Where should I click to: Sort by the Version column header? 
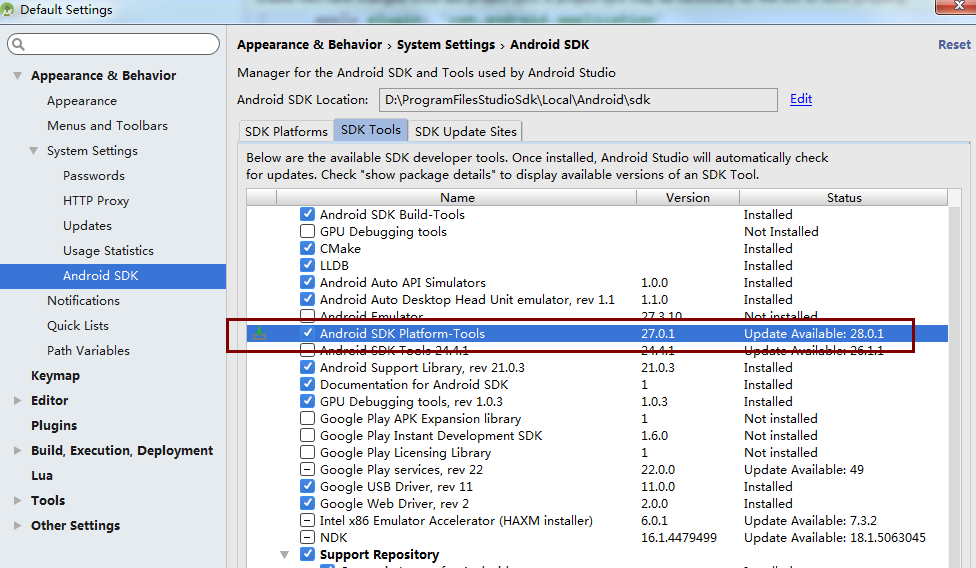[x=688, y=197]
